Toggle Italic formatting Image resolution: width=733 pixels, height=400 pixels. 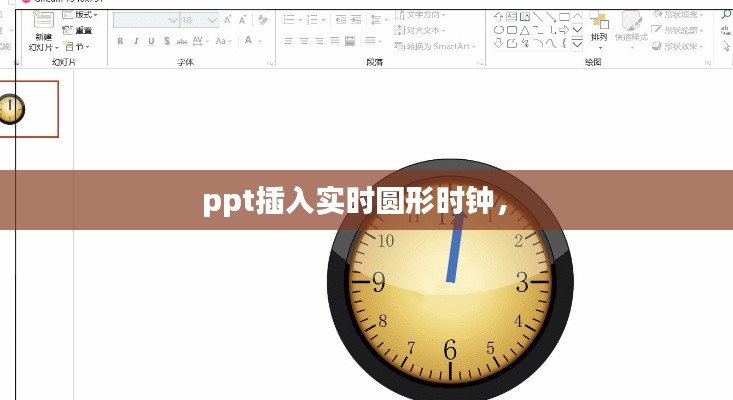tap(136, 41)
